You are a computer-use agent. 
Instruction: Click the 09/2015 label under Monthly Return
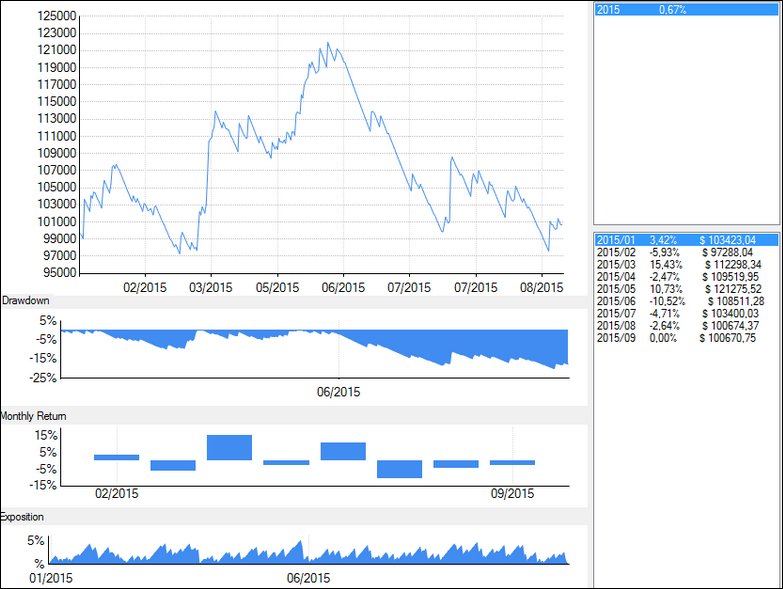(x=512, y=494)
